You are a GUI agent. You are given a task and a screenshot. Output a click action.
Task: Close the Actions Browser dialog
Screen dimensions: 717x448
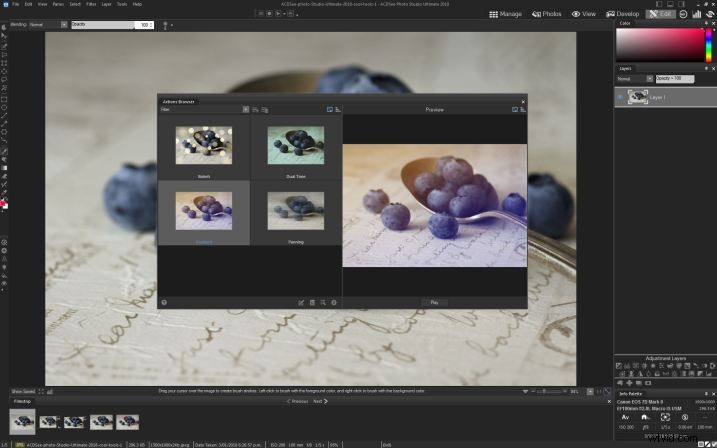click(x=523, y=102)
